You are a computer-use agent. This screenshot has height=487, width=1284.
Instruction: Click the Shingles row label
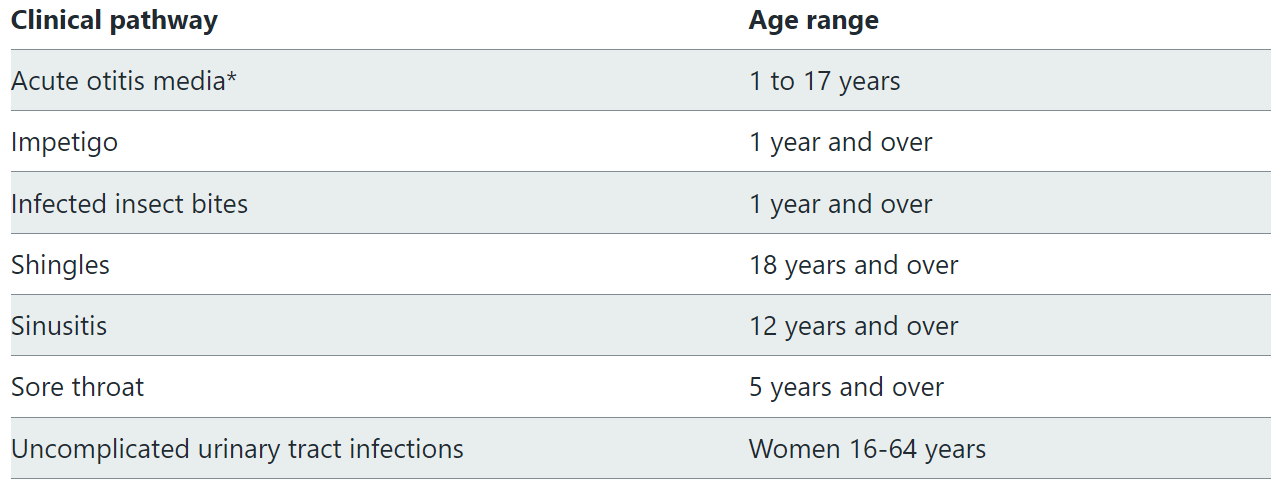[60, 265]
